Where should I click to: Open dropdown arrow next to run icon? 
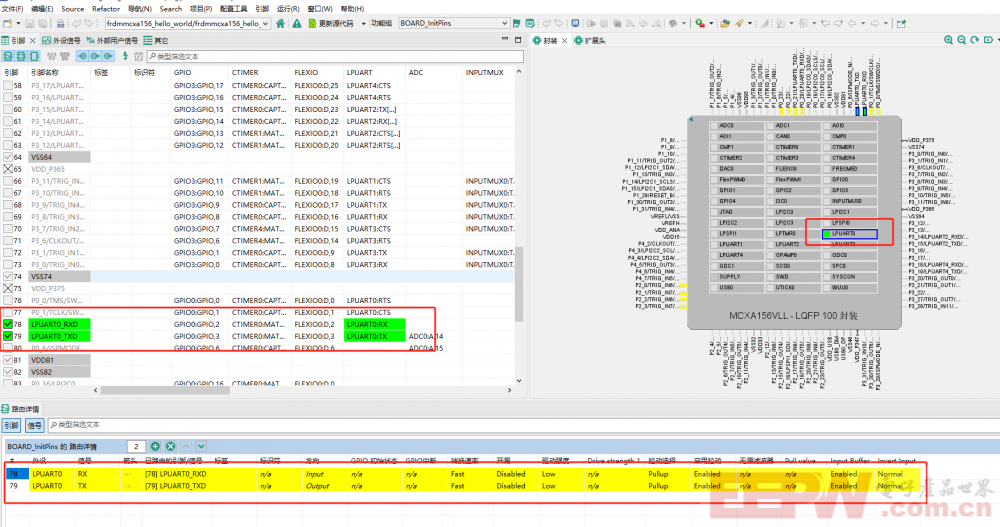click(710, 24)
